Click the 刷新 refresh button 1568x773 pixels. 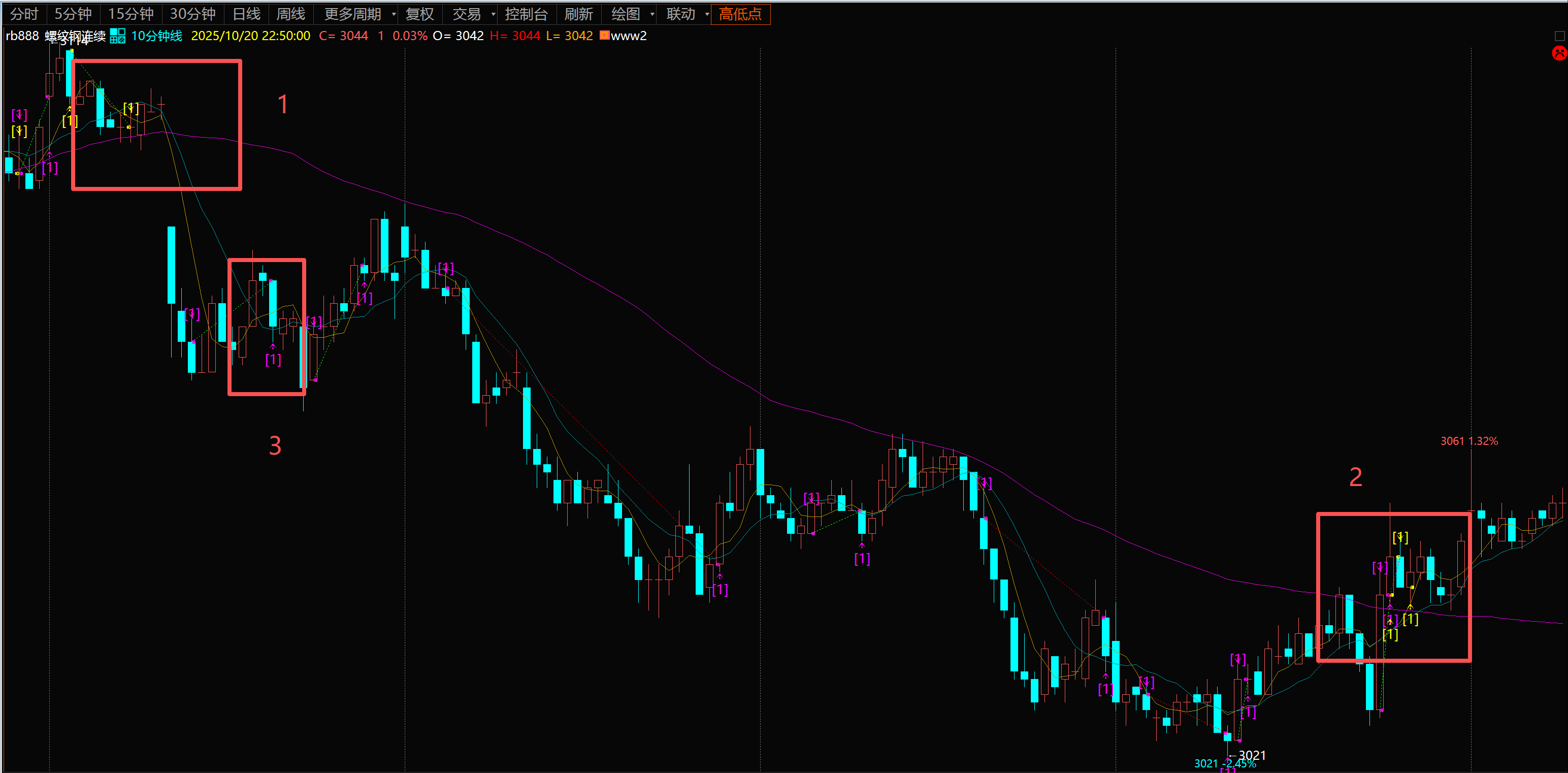(x=578, y=14)
